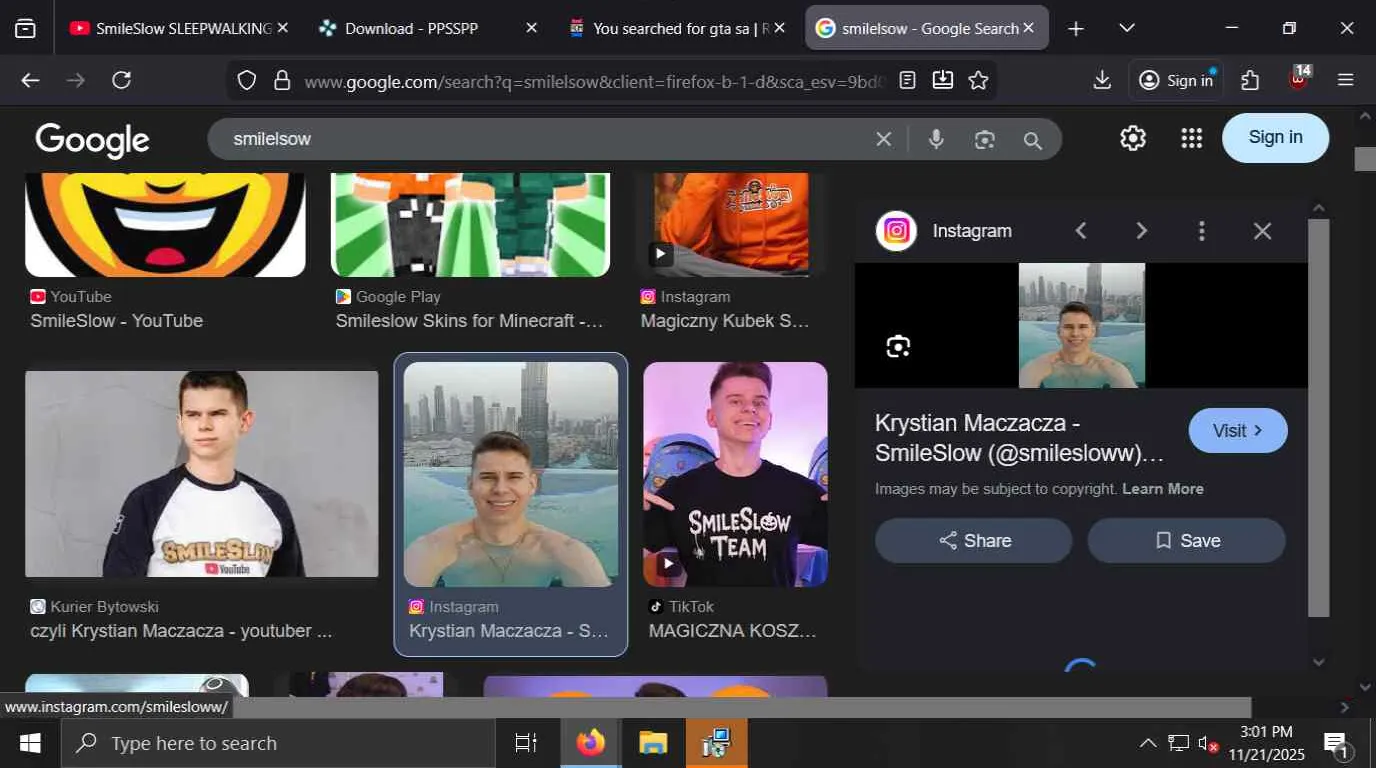This screenshot has height=768, width=1376.
Task: Click the preview panel vertical scrollbar
Action: [x=1319, y=418]
